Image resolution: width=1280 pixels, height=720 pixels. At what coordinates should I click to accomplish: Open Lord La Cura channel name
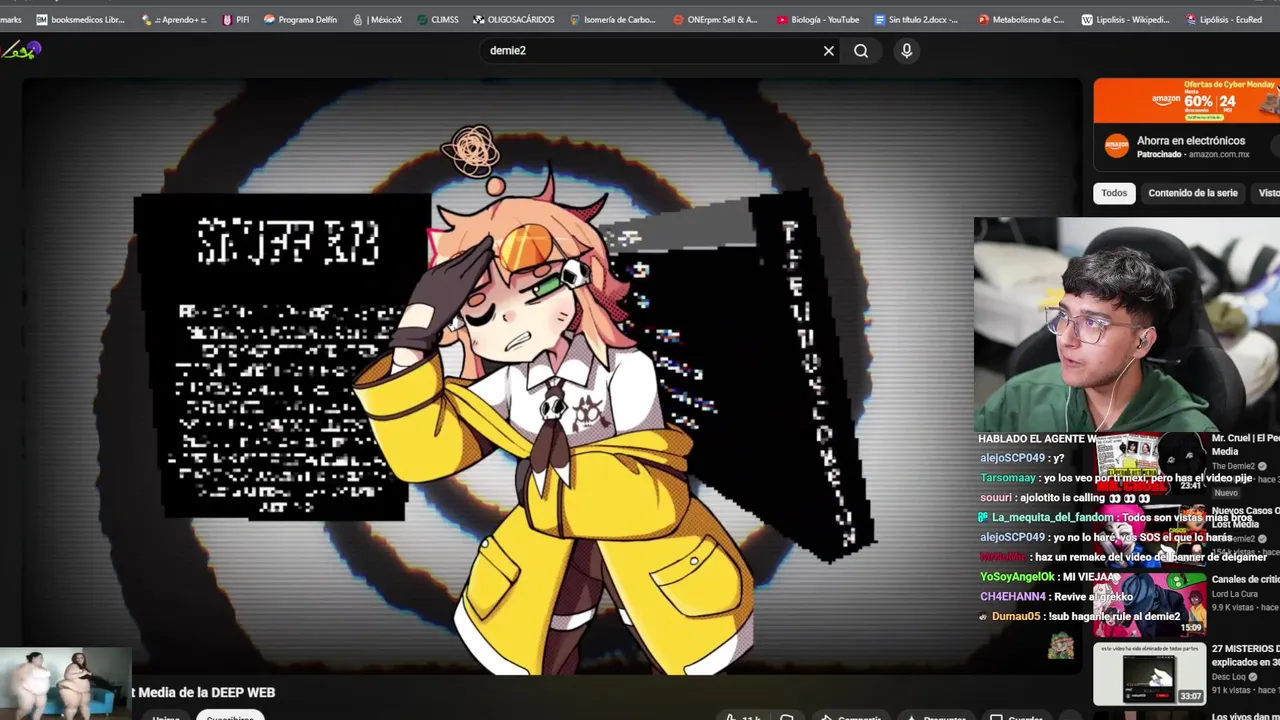(1235, 594)
